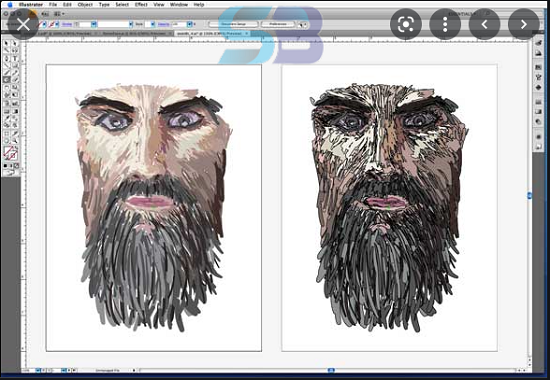Open the Window menu
This screenshot has height=380, width=550.
click(179, 5)
